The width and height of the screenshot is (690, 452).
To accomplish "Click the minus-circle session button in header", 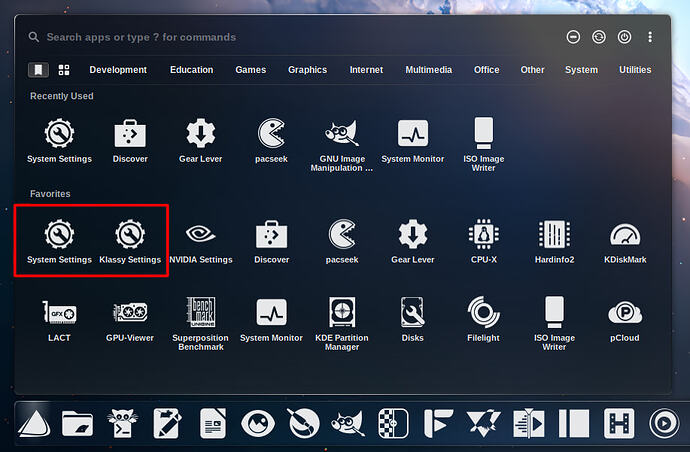I will coord(573,37).
